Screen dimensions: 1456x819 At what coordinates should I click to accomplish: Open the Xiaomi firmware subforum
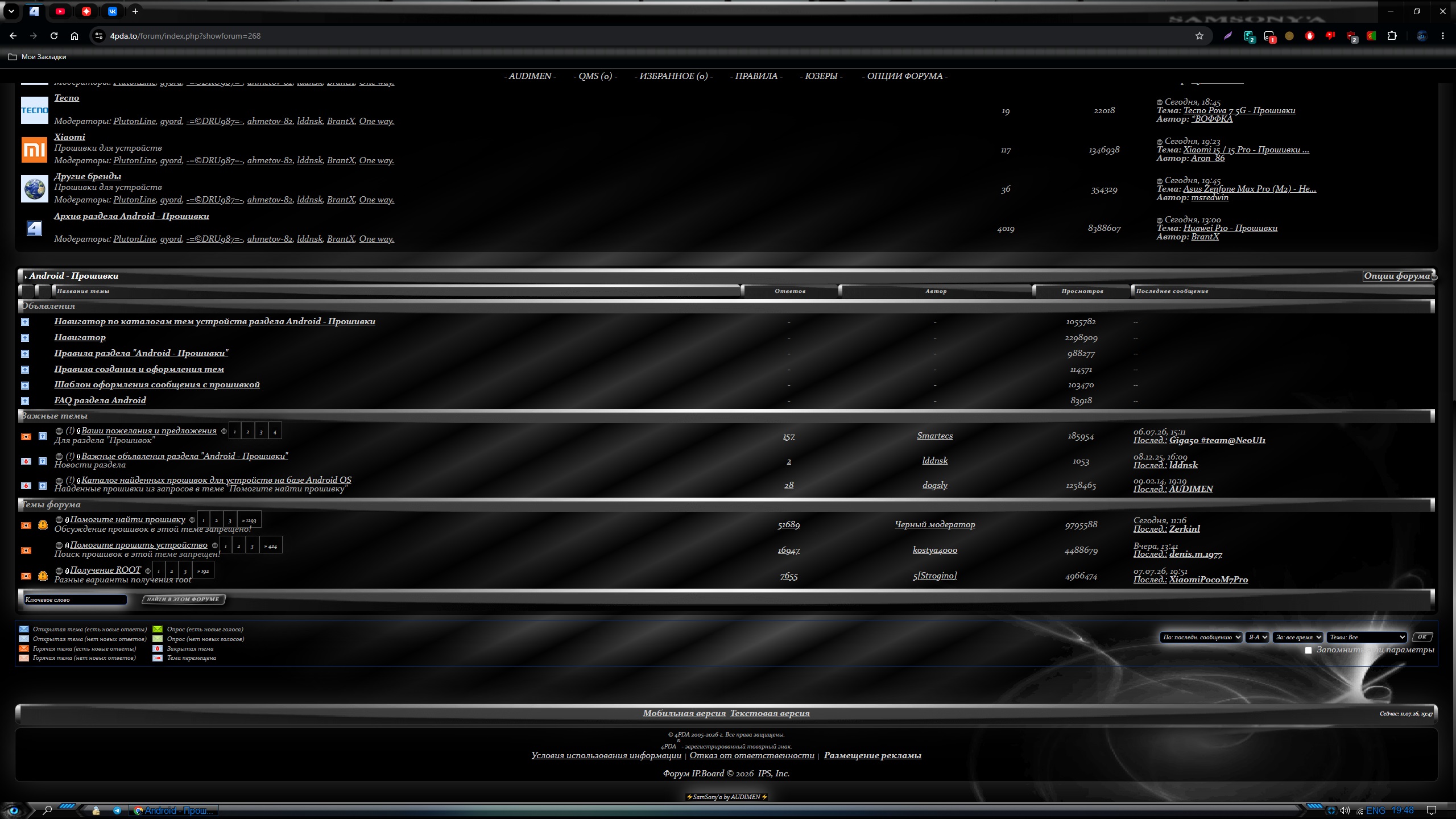coord(69,137)
